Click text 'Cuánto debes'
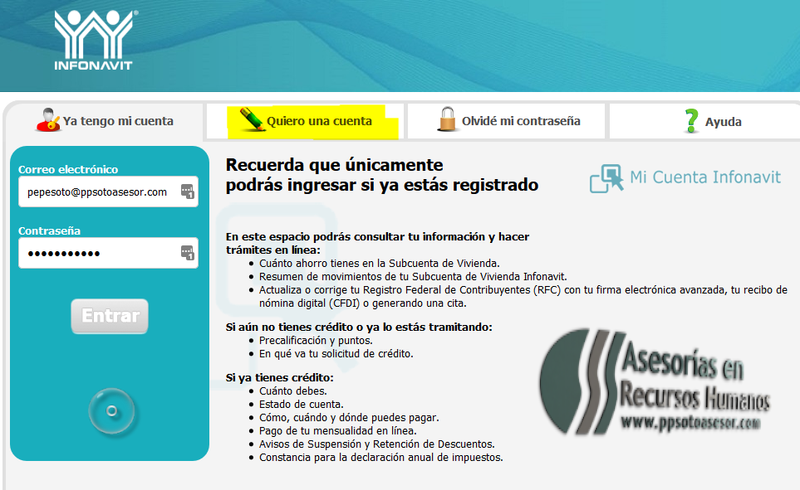The height and width of the screenshot is (490, 800). (293, 391)
